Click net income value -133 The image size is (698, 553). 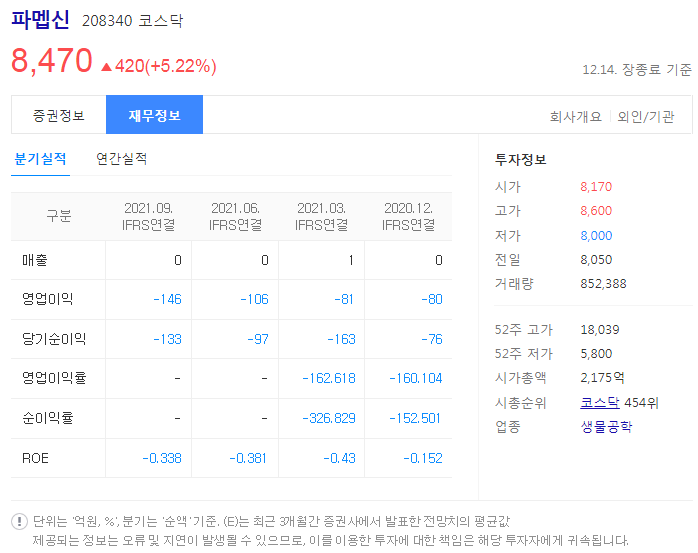[167, 339]
